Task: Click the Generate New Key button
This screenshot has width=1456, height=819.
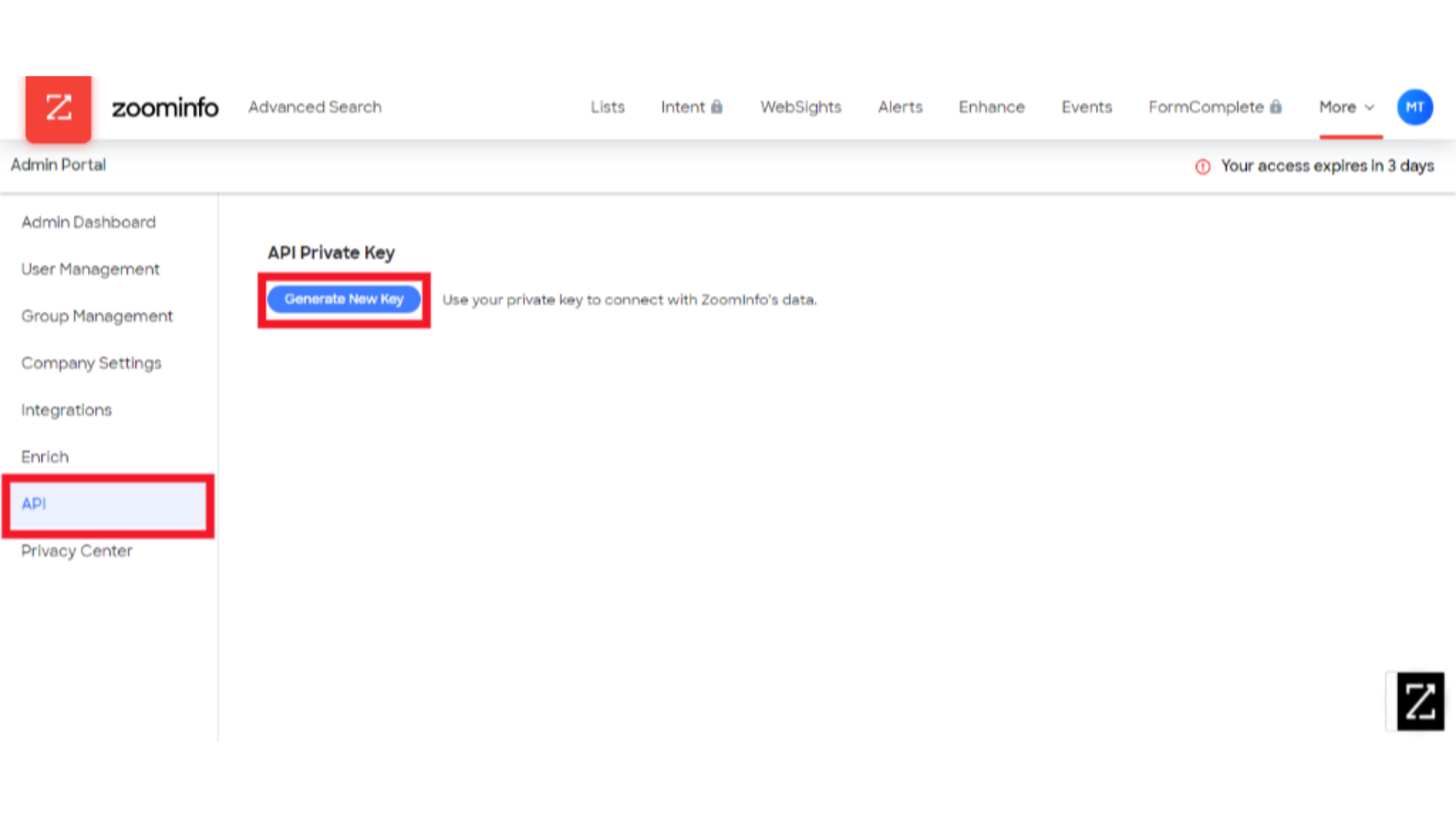Action: [344, 299]
